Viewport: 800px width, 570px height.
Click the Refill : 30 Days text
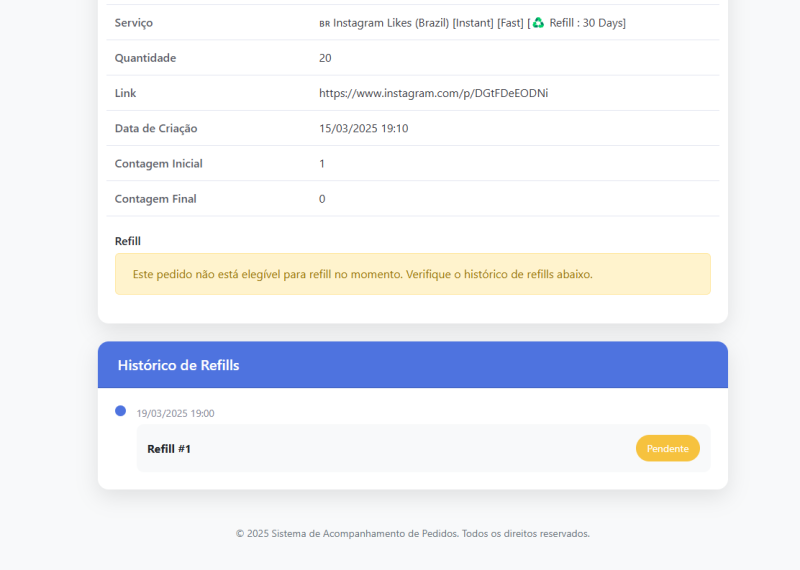(587, 23)
